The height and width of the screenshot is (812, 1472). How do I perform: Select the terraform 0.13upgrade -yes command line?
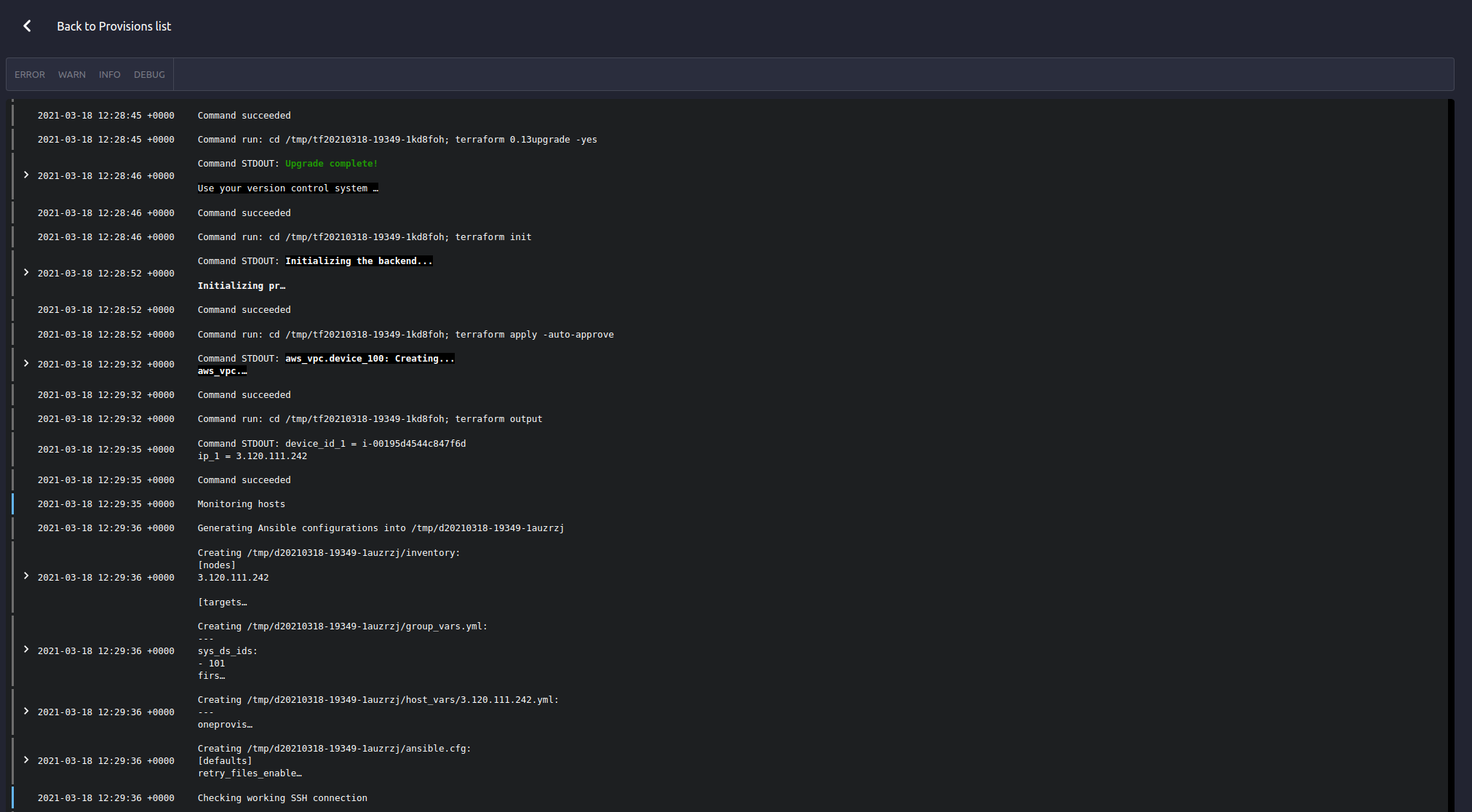(397, 140)
